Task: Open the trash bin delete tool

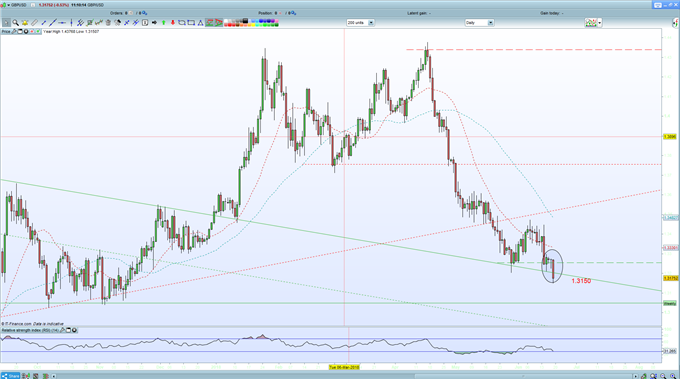Action: click(x=108, y=23)
